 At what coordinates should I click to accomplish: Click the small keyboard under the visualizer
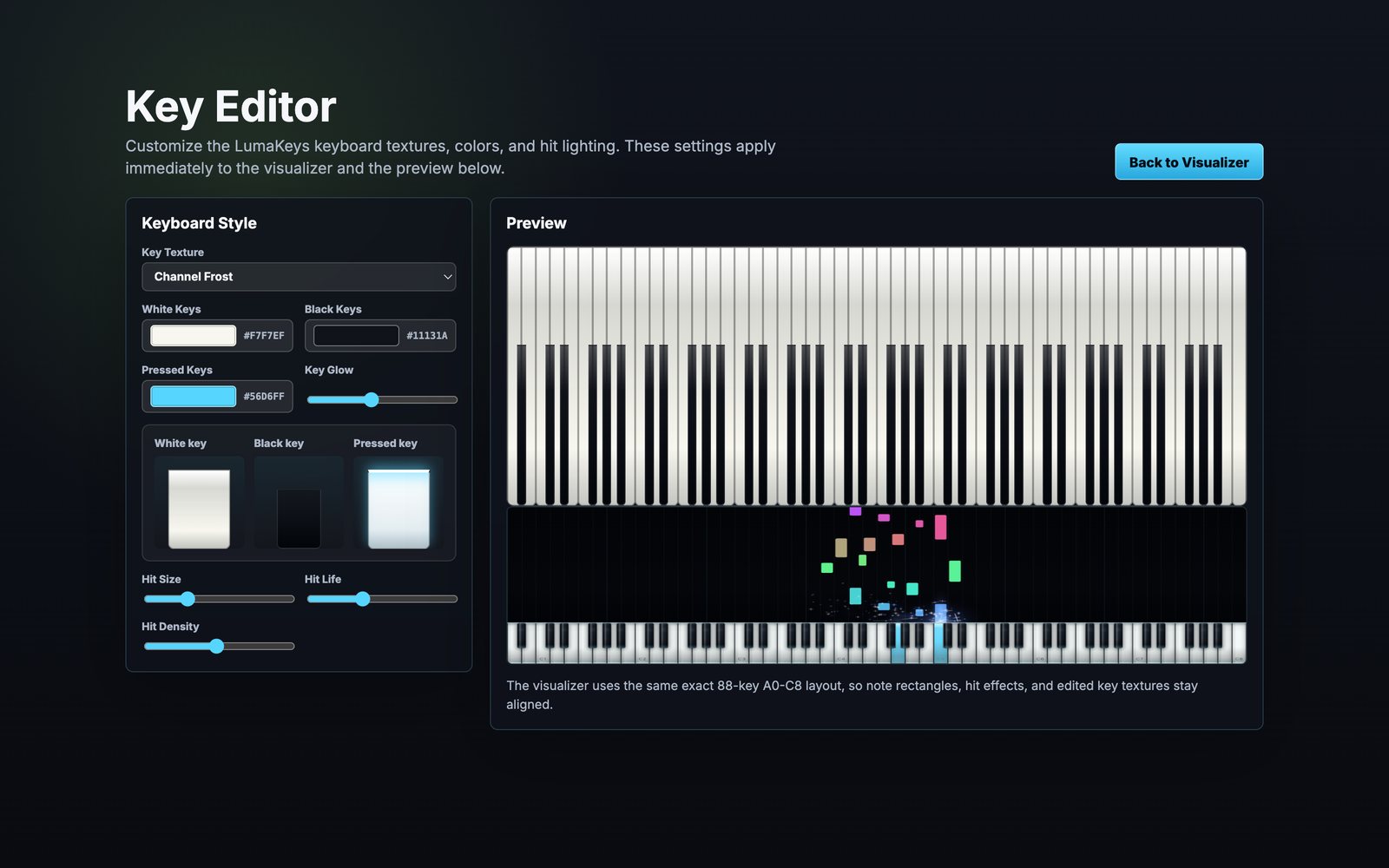[877, 643]
